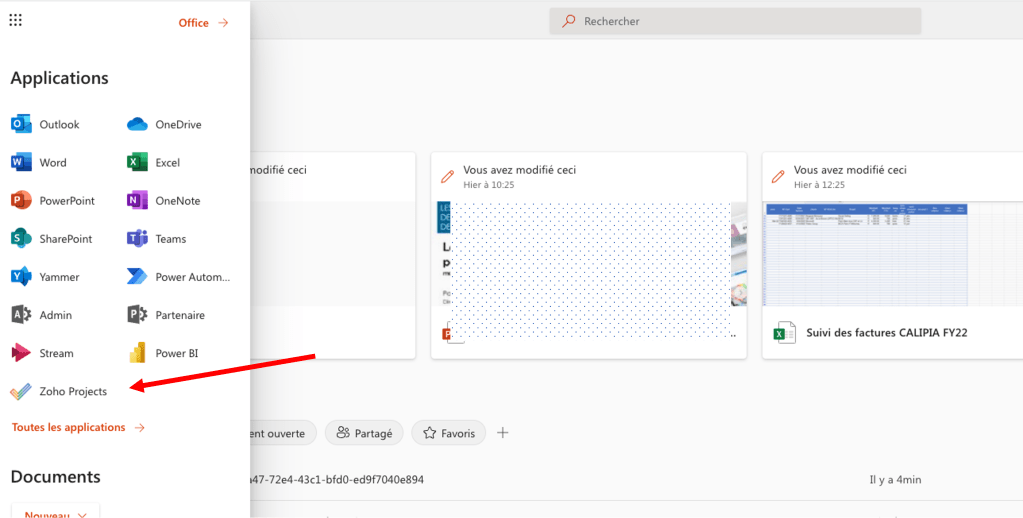
Task: Select the Partagé filter tab
Action: point(364,433)
